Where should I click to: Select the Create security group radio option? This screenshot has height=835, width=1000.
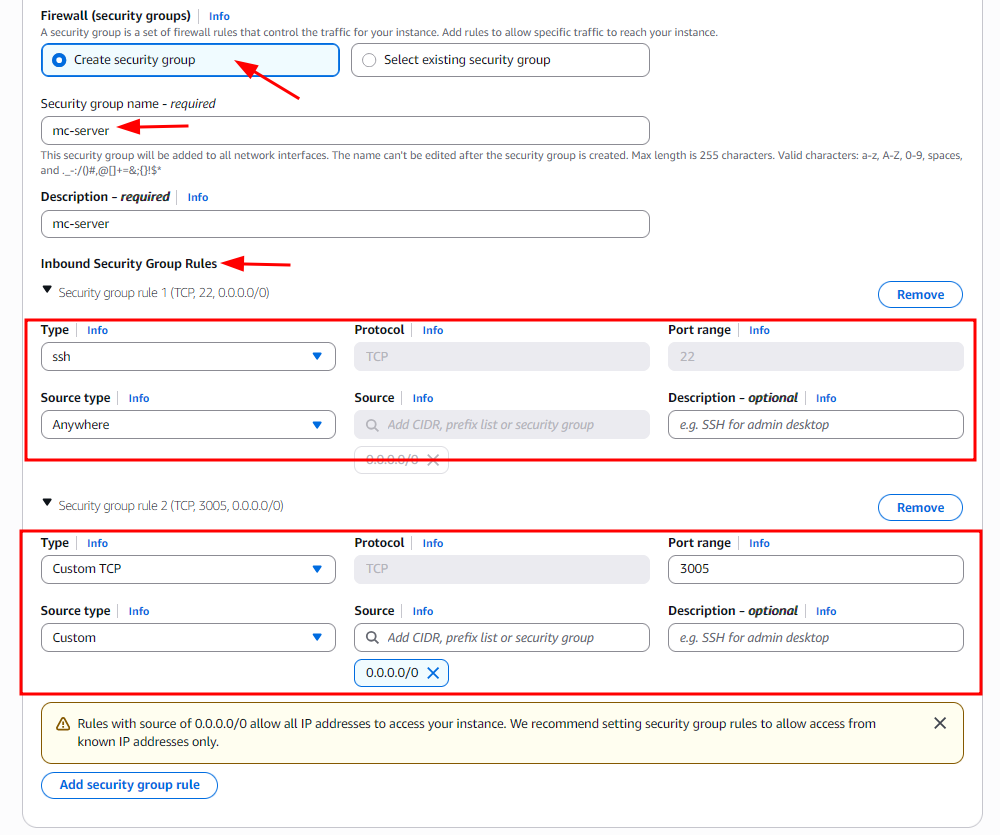60,60
